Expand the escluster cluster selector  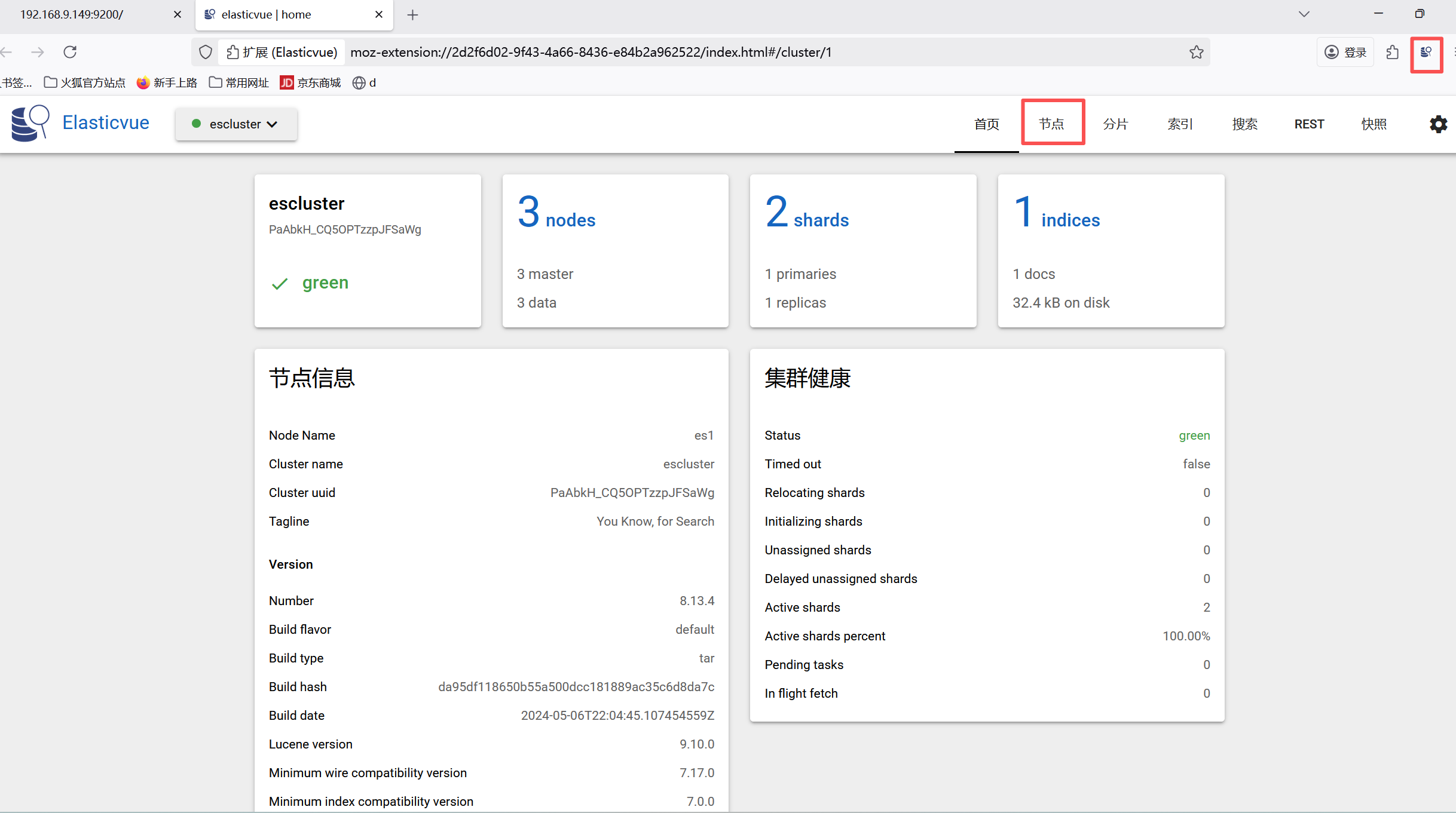236,124
